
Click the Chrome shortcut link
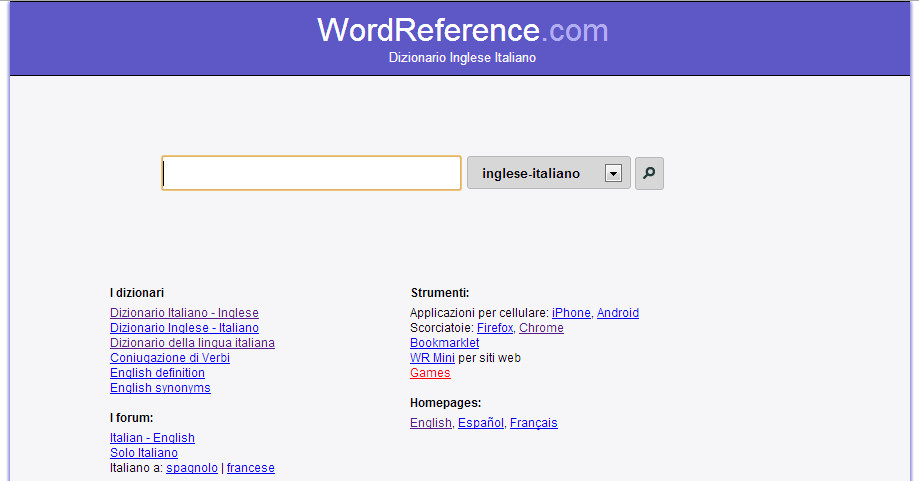click(541, 328)
